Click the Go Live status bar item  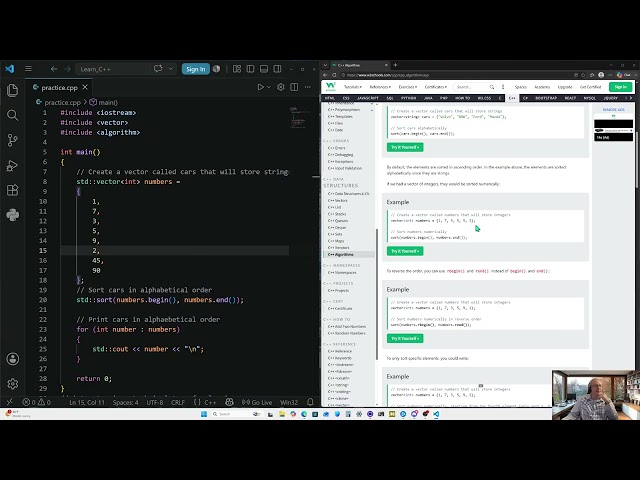pyautogui.click(x=257, y=402)
